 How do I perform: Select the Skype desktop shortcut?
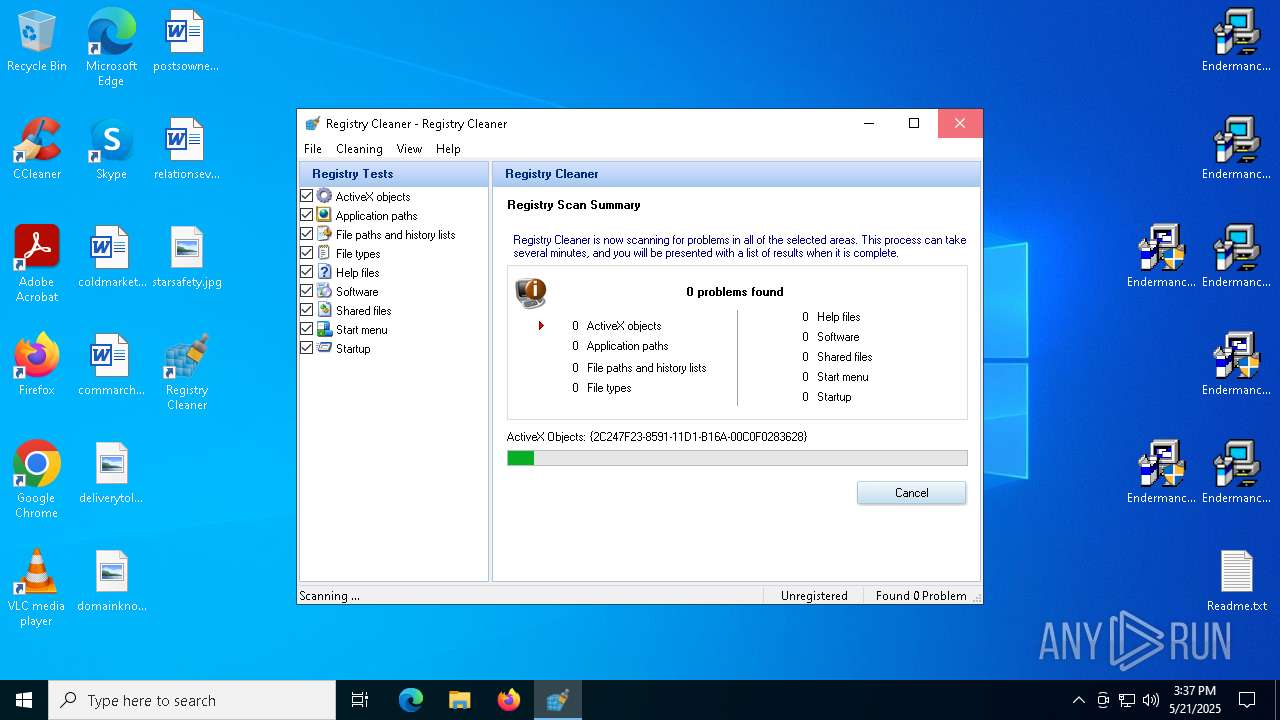click(111, 149)
